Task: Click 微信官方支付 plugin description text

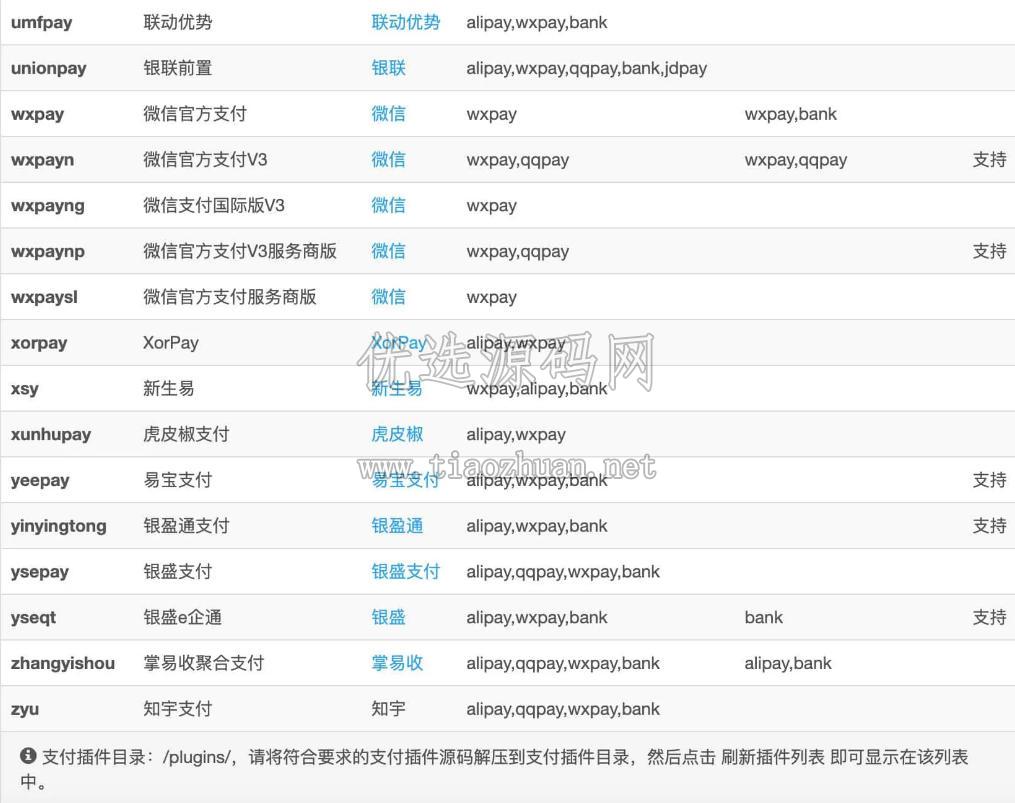Action: (x=195, y=114)
